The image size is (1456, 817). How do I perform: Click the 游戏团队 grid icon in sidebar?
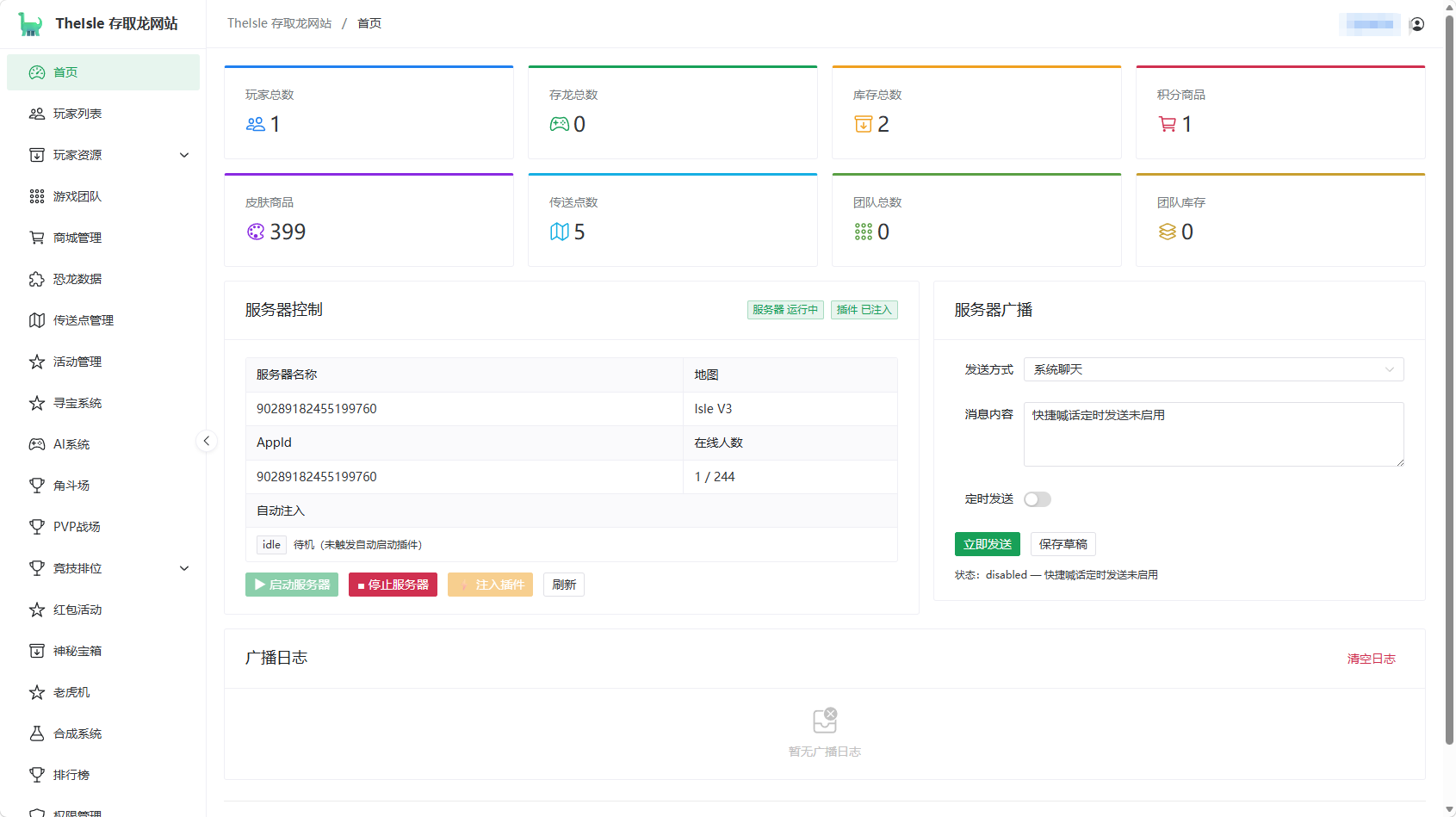click(x=37, y=196)
